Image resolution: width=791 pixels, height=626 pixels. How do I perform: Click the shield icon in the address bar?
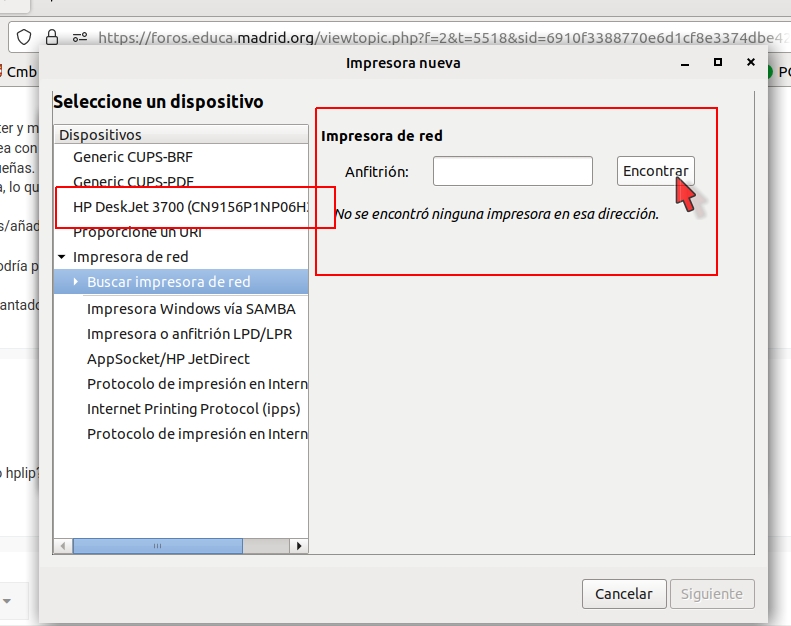[x=24, y=38]
